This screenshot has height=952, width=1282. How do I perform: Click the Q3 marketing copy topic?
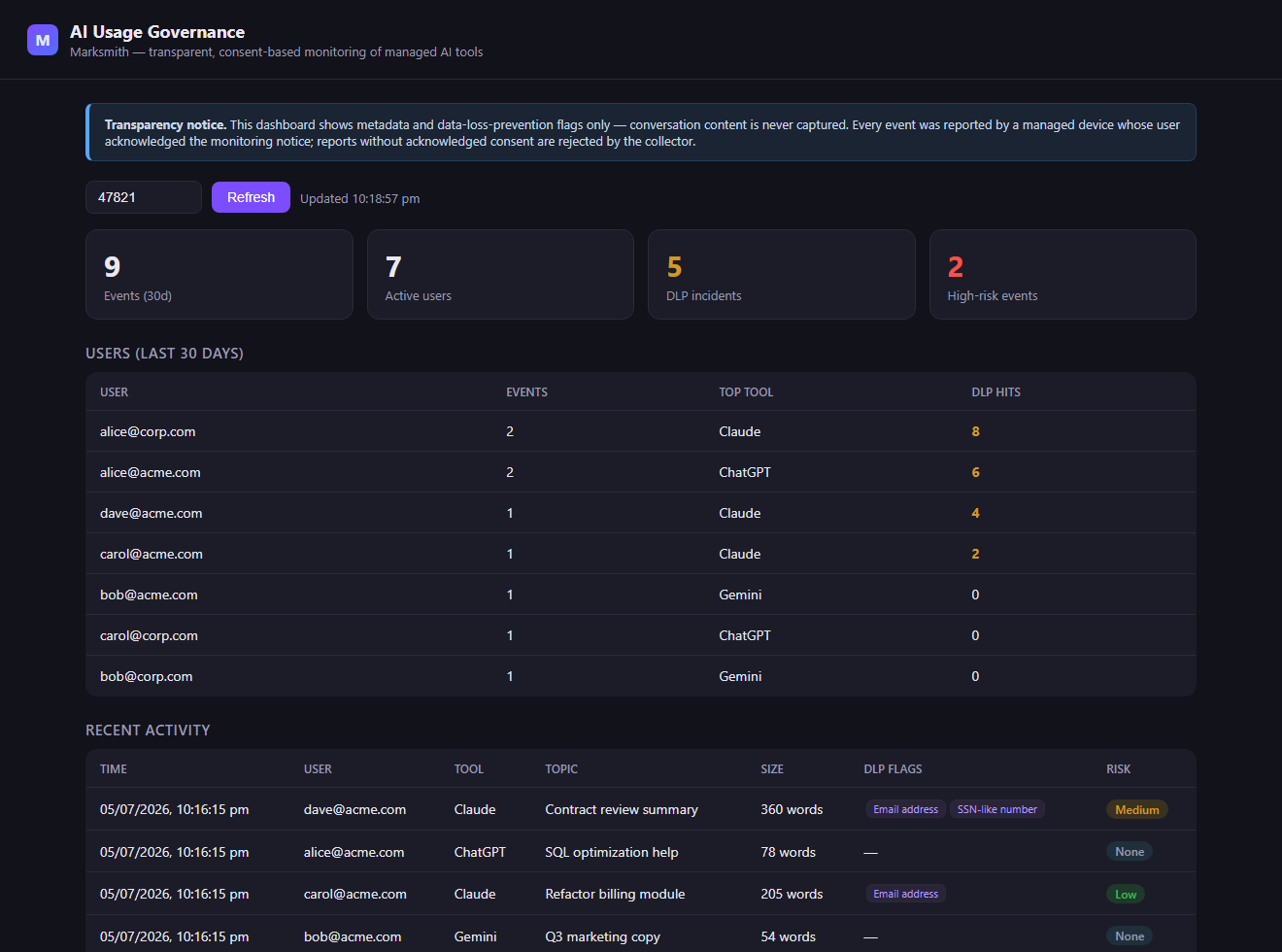[x=602, y=936]
